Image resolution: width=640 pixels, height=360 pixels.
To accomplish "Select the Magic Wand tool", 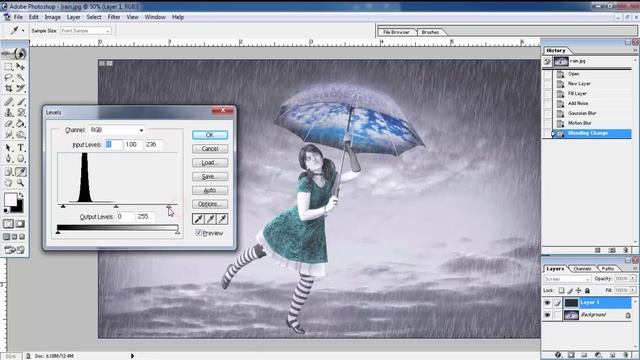I will coord(20,78).
